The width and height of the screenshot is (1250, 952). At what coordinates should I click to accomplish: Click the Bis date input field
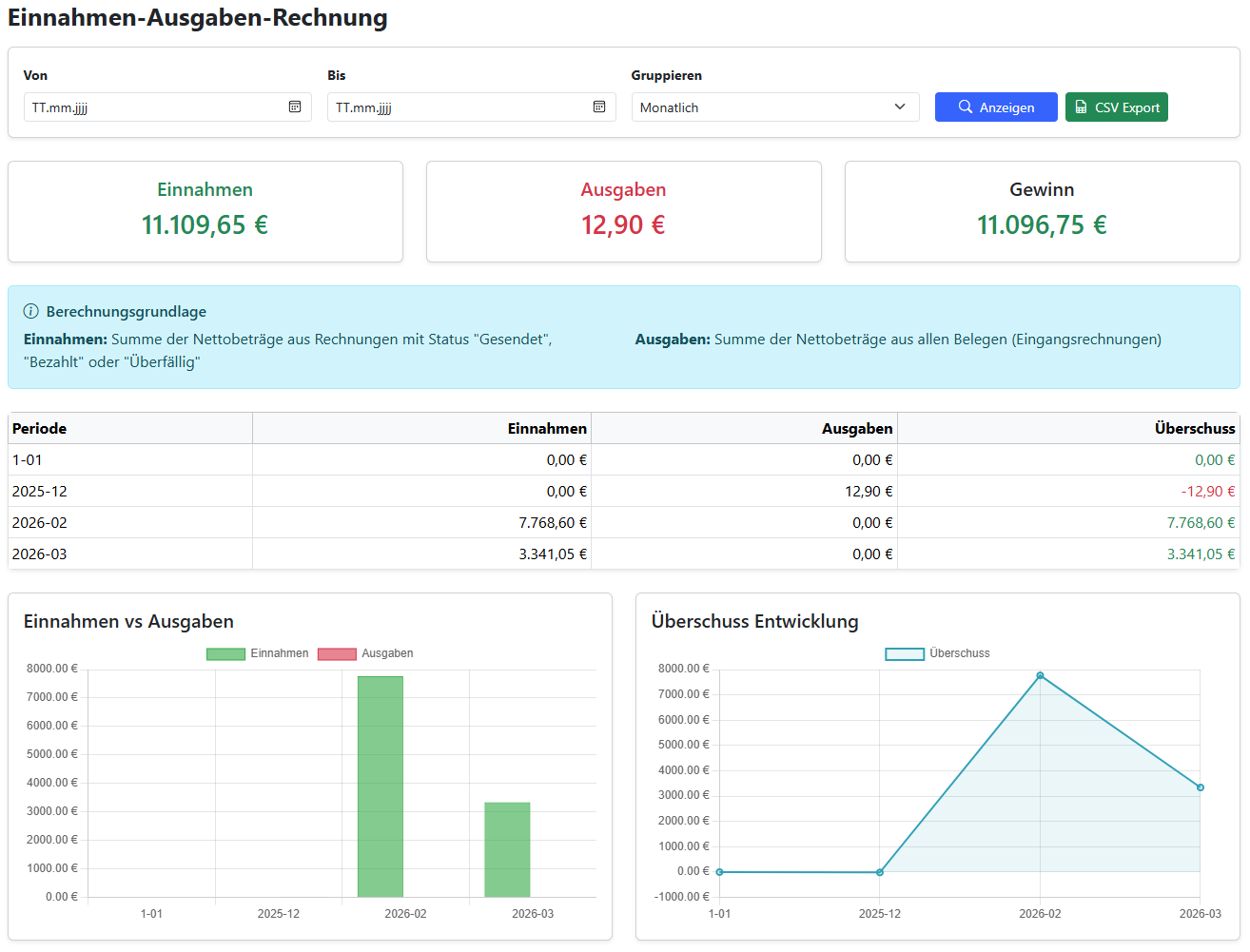click(x=457, y=107)
